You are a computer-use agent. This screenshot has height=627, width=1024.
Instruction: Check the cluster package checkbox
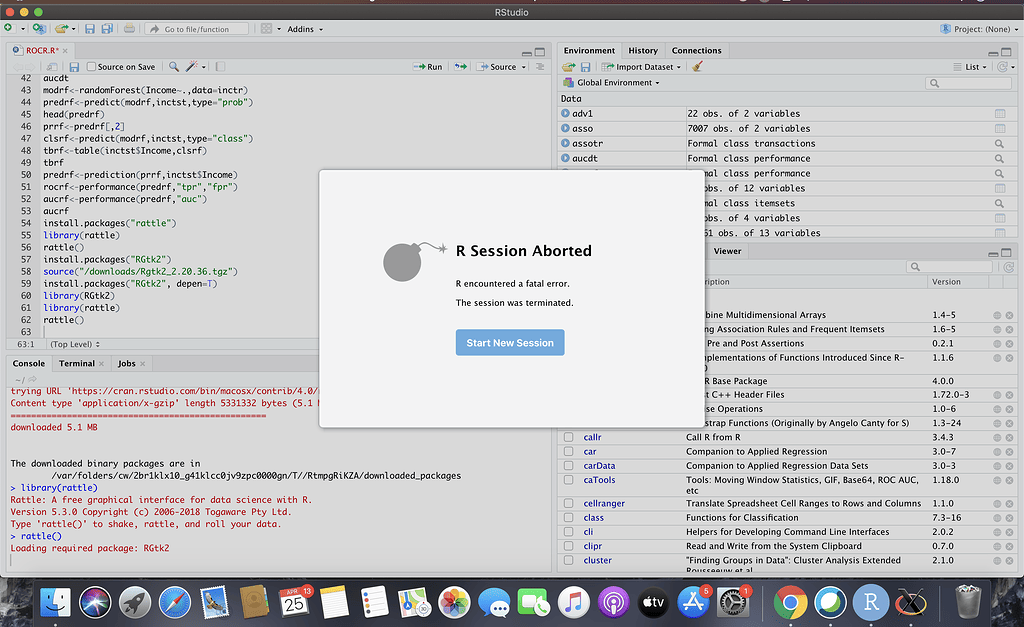(x=569, y=560)
